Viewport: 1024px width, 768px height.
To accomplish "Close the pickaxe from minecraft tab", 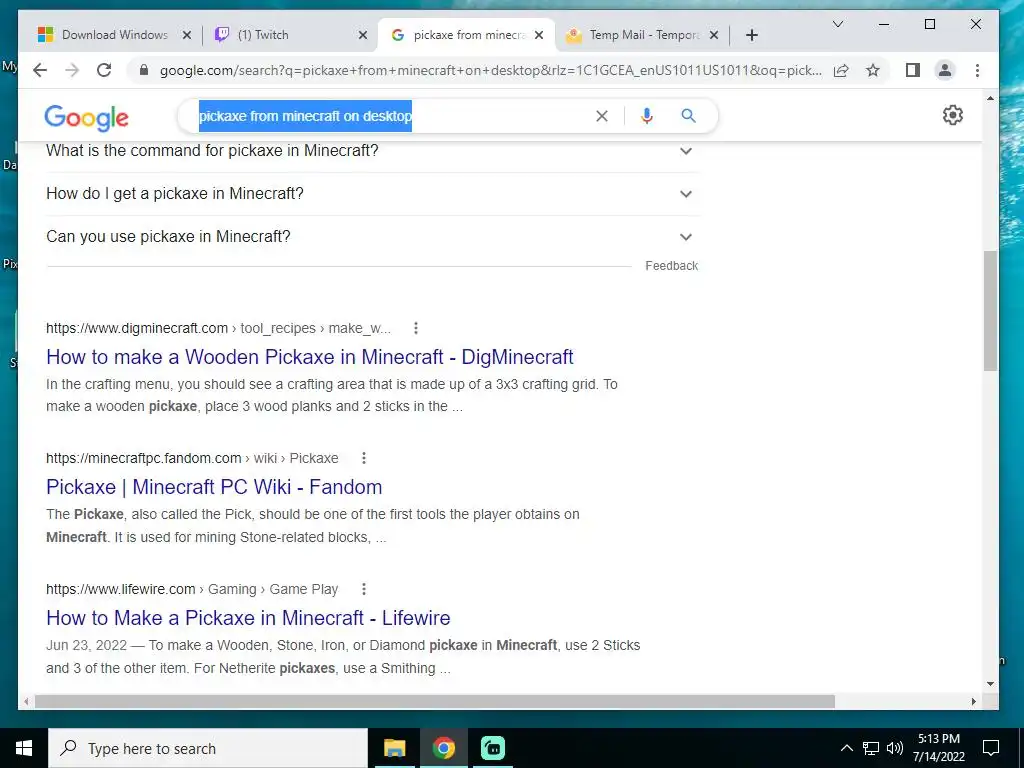I will click(539, 35).
